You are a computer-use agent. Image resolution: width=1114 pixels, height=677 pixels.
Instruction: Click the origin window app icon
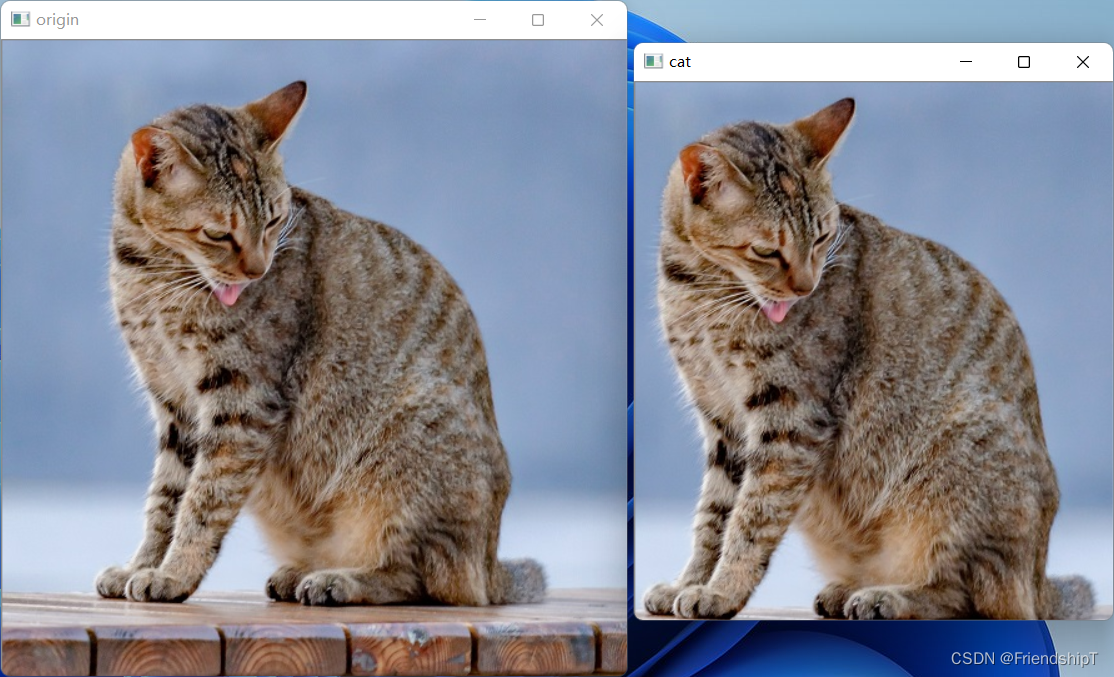click(x=20, y=19)
